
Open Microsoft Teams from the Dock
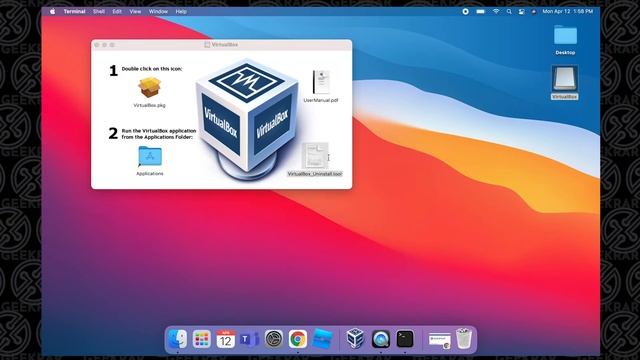tap(249, 339)
